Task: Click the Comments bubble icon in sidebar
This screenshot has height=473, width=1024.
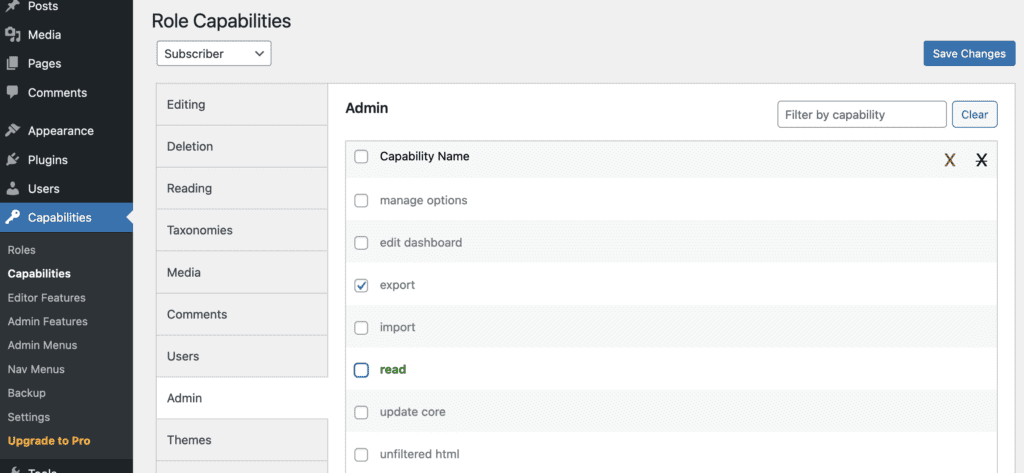Action: click(x=12, y=92)
